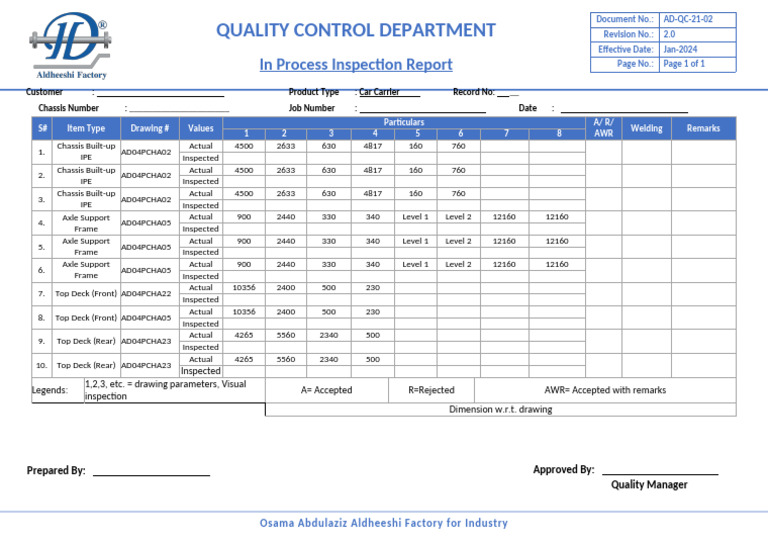The height and width of the screenshot is (543, 768).
Task: Click row 1 item 'Chassis Built-up IPE'
Action: [x=86, y=152]
